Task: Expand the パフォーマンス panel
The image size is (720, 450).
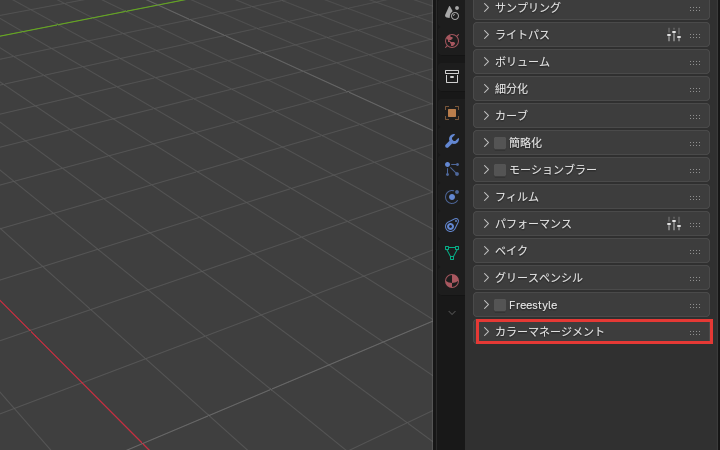Action: (x=486, y=224)
